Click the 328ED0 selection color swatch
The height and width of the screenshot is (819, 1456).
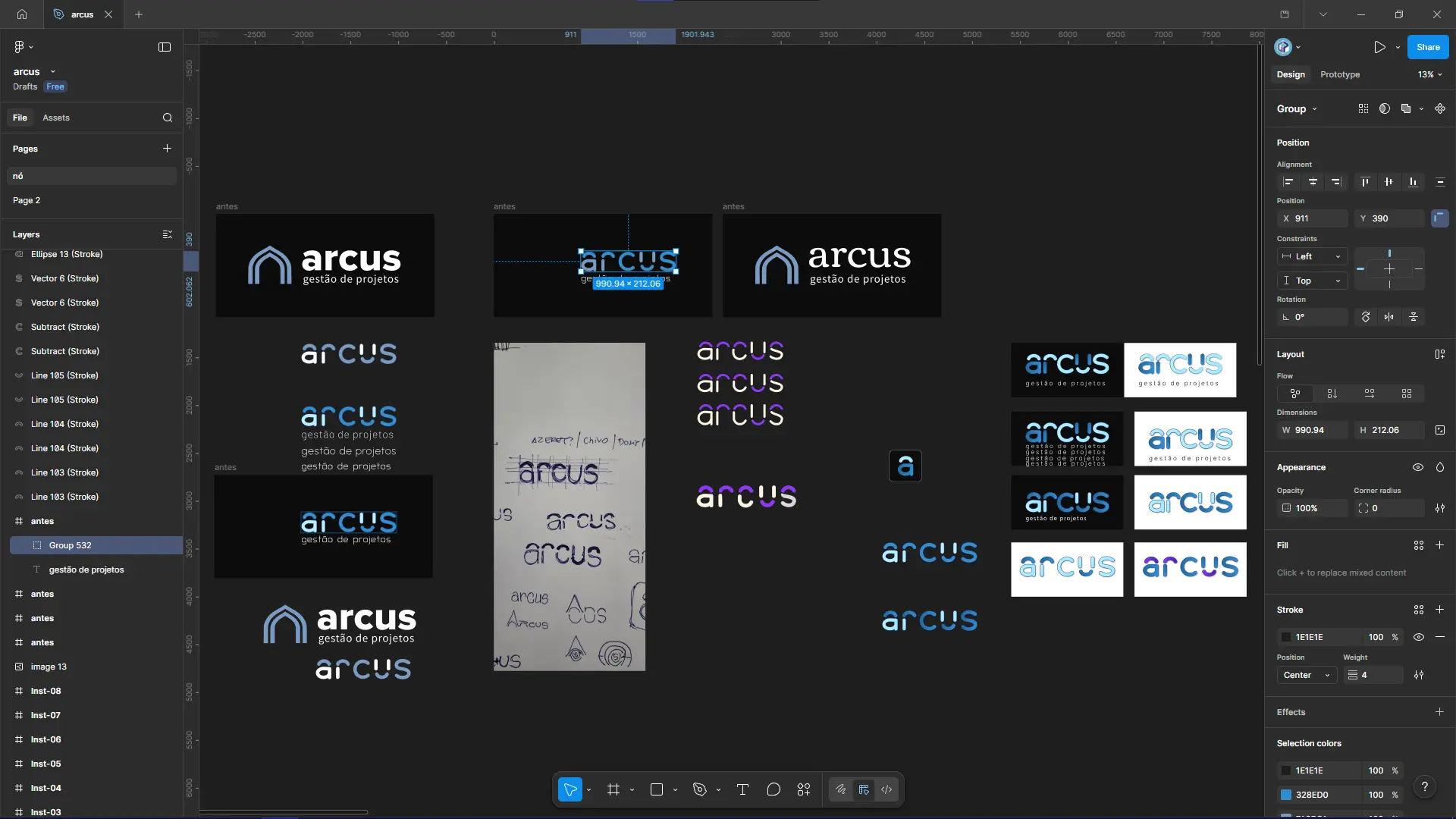(1286, 795)
